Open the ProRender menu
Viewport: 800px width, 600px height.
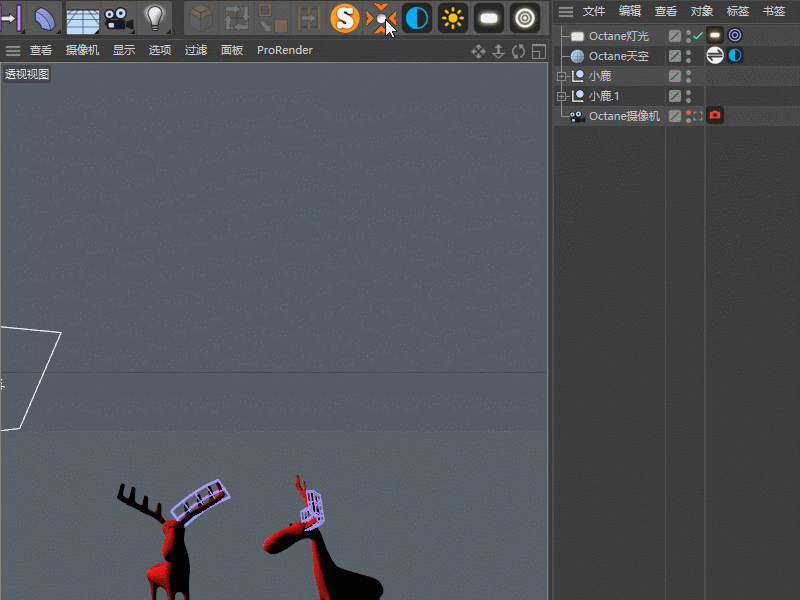coord(285,50)
